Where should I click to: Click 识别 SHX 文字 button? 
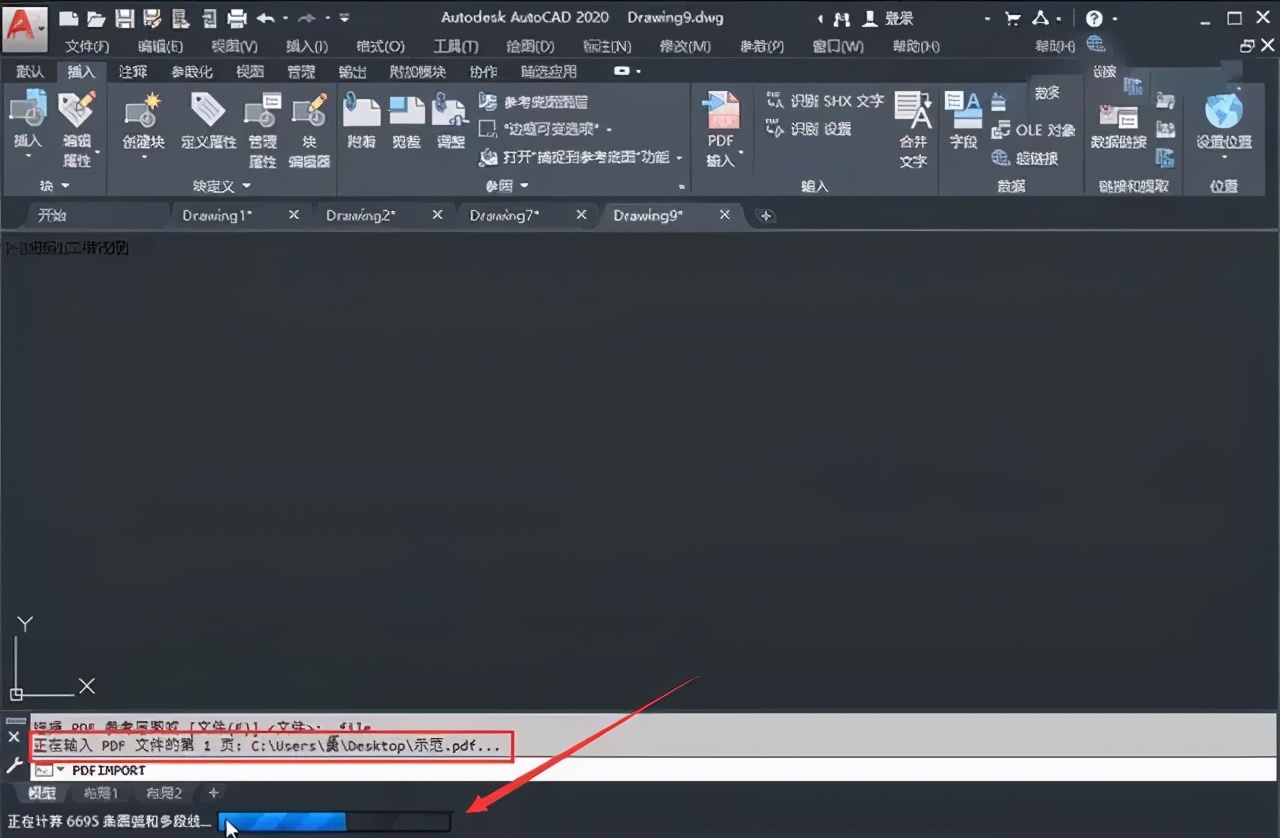coord(825,101)
